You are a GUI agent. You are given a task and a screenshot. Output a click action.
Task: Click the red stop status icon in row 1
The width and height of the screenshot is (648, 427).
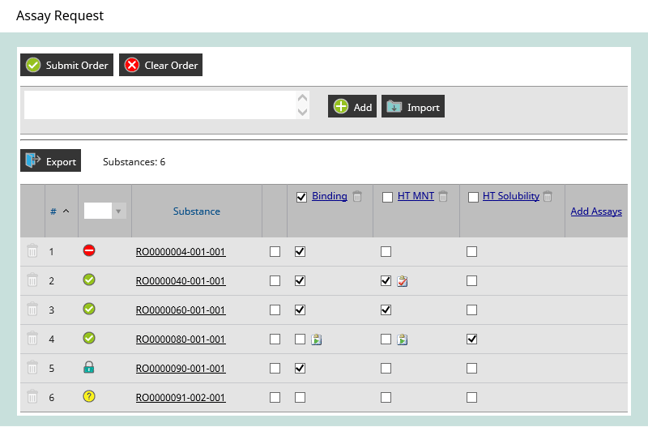point(88,252)
